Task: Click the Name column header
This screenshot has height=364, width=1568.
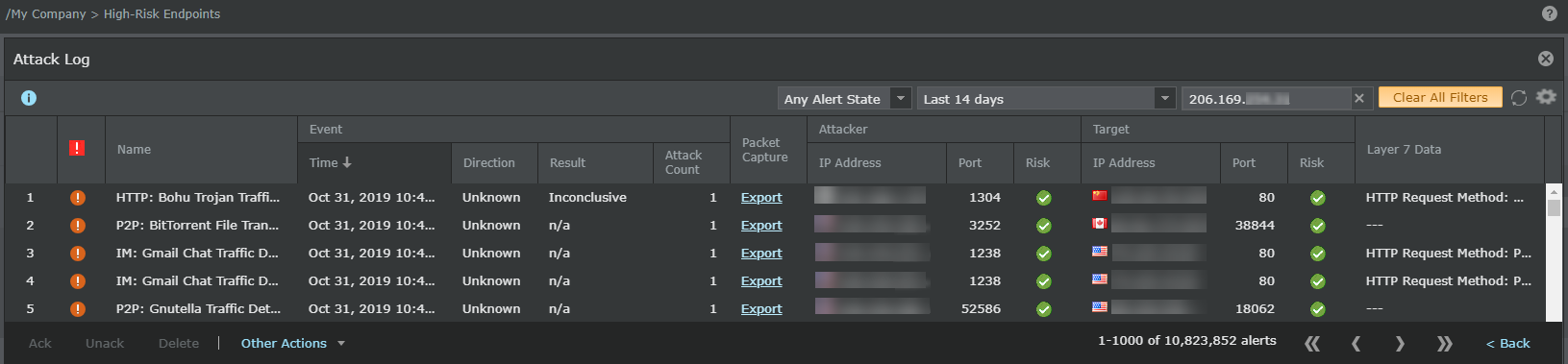Action: click(x=134, y=149)
